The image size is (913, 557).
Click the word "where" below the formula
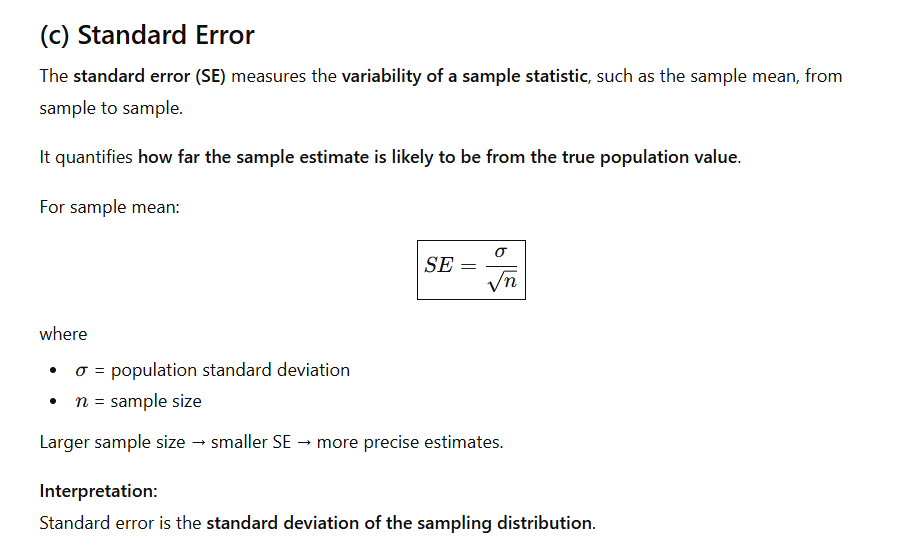[x=63, y=334]
